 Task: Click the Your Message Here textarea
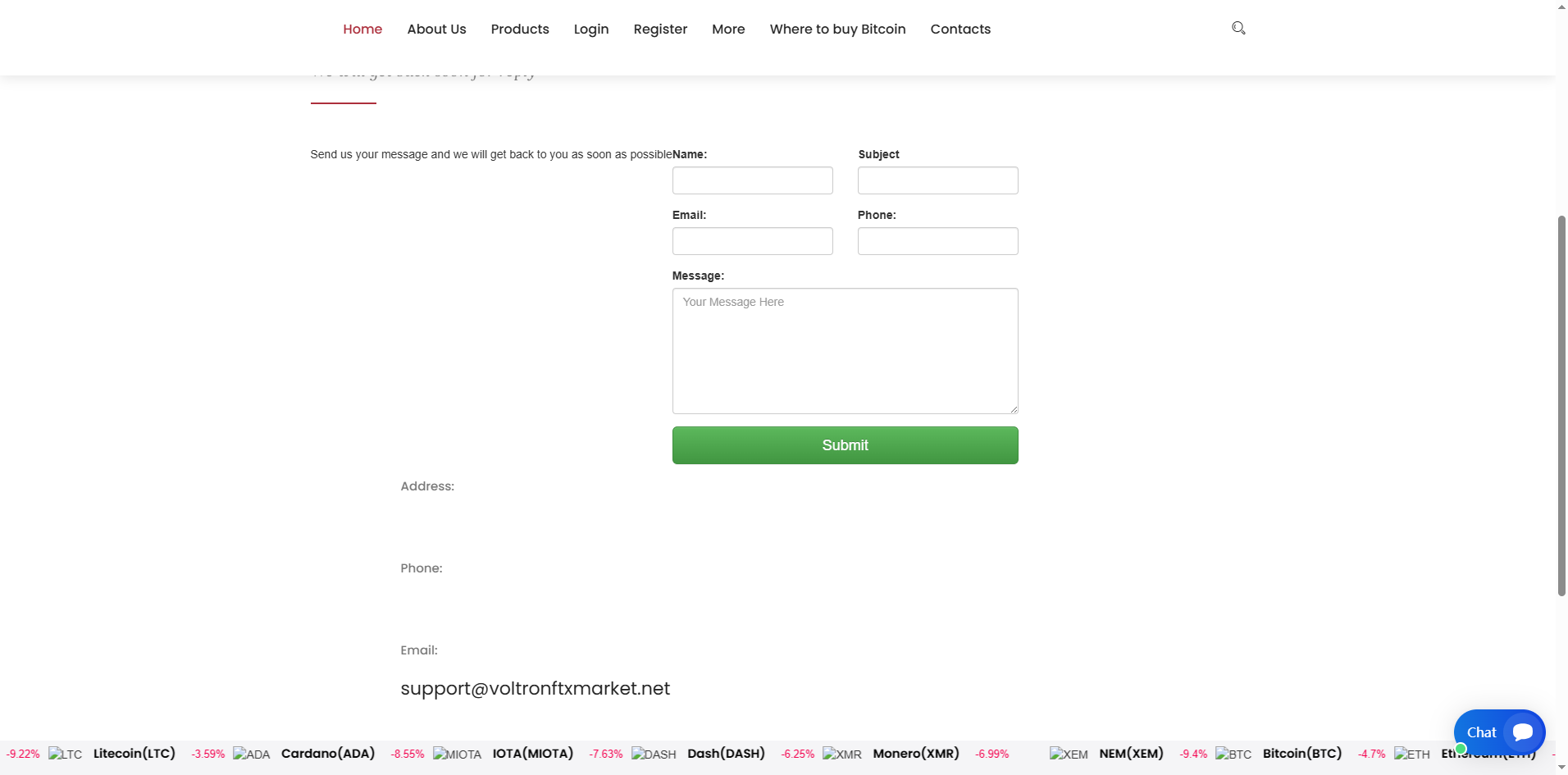tap(845, 351)
